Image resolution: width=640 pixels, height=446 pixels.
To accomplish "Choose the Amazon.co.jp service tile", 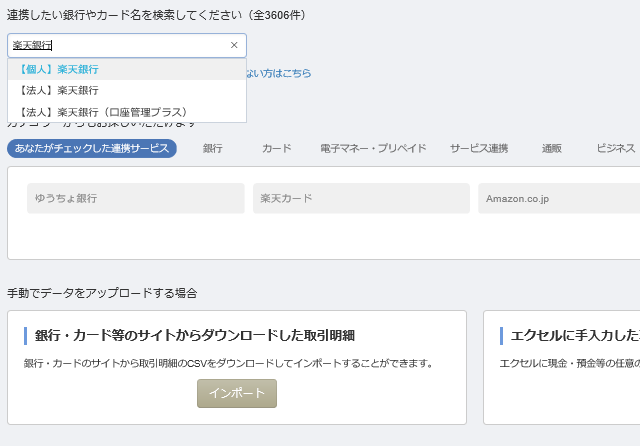I will coord(559,198).
